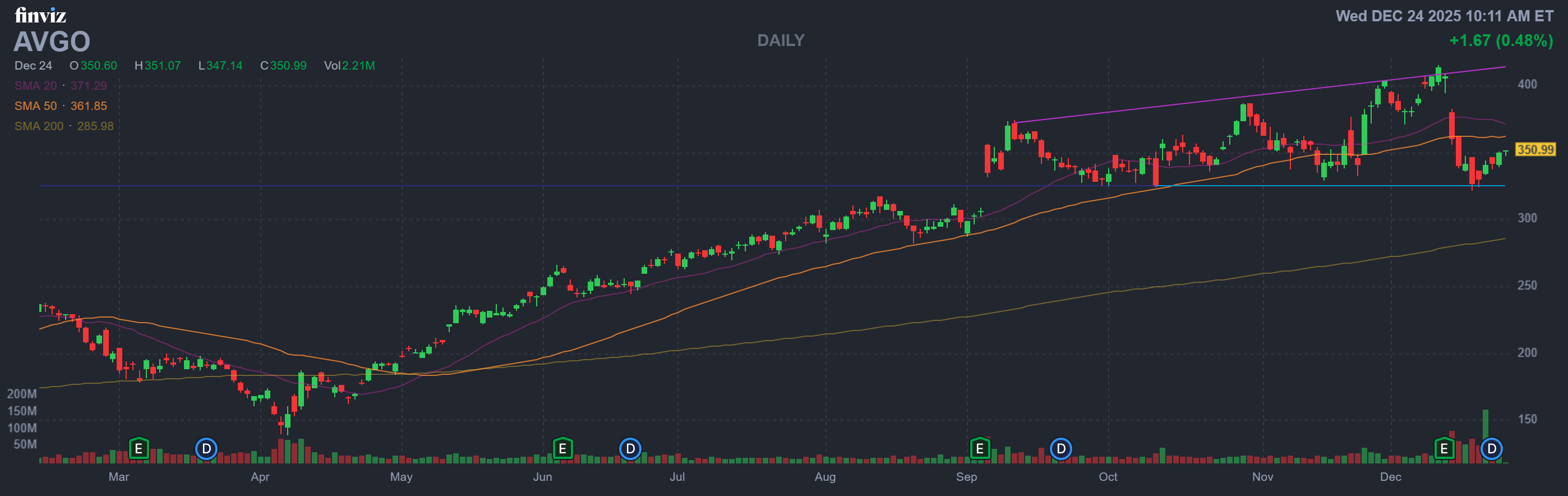Open the June earnings E marker
The width and height of the screenshot is (1568, 496).
click(x=562, y=449)
